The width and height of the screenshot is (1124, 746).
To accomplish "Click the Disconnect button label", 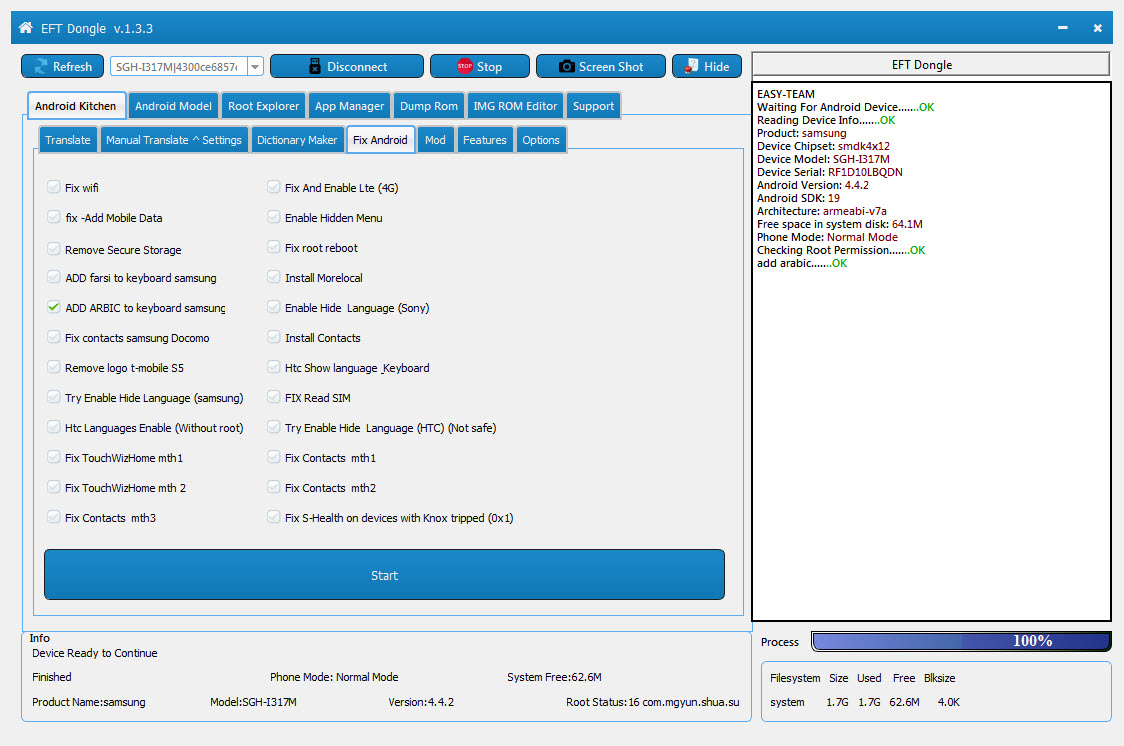I will (x=357, y=67).
